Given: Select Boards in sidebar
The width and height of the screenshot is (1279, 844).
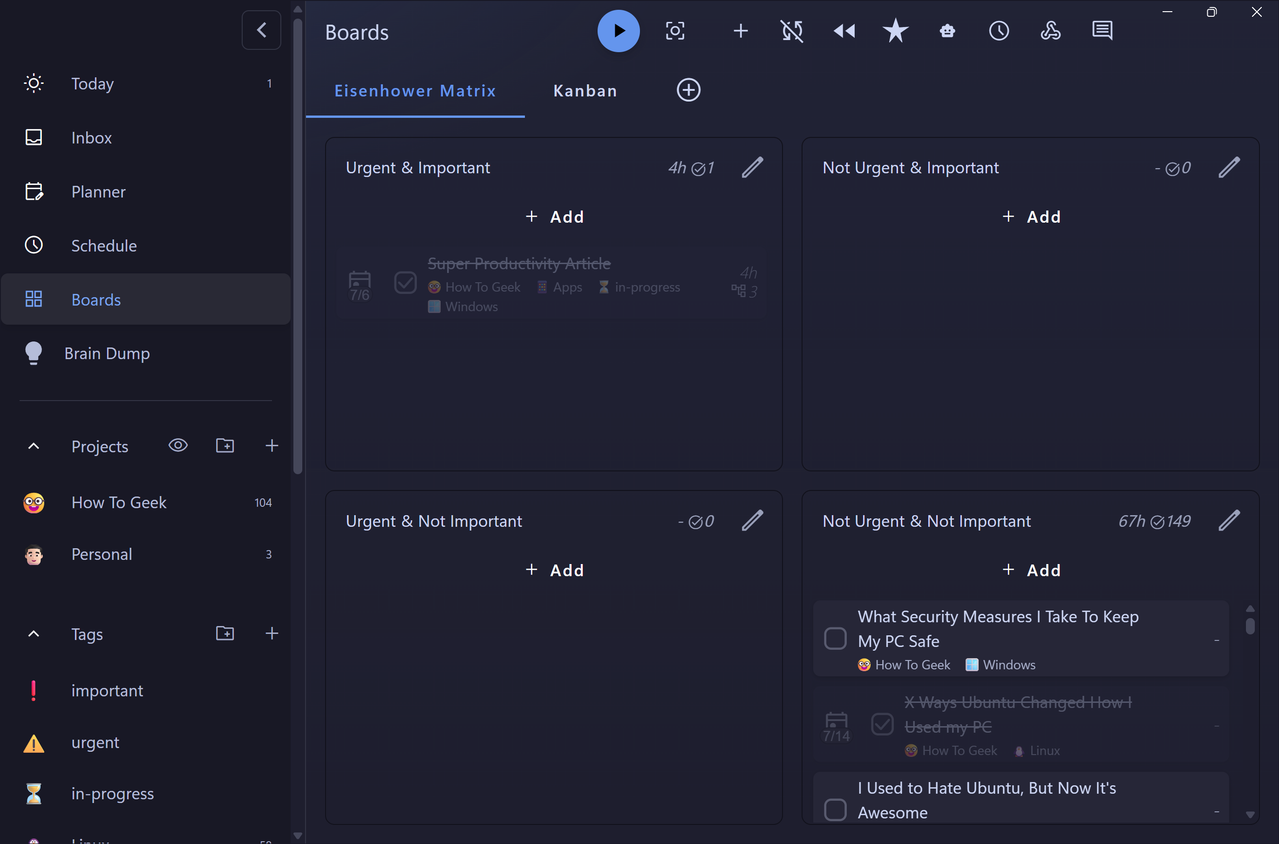Looking at the screenshot, I should pos(146,300).
